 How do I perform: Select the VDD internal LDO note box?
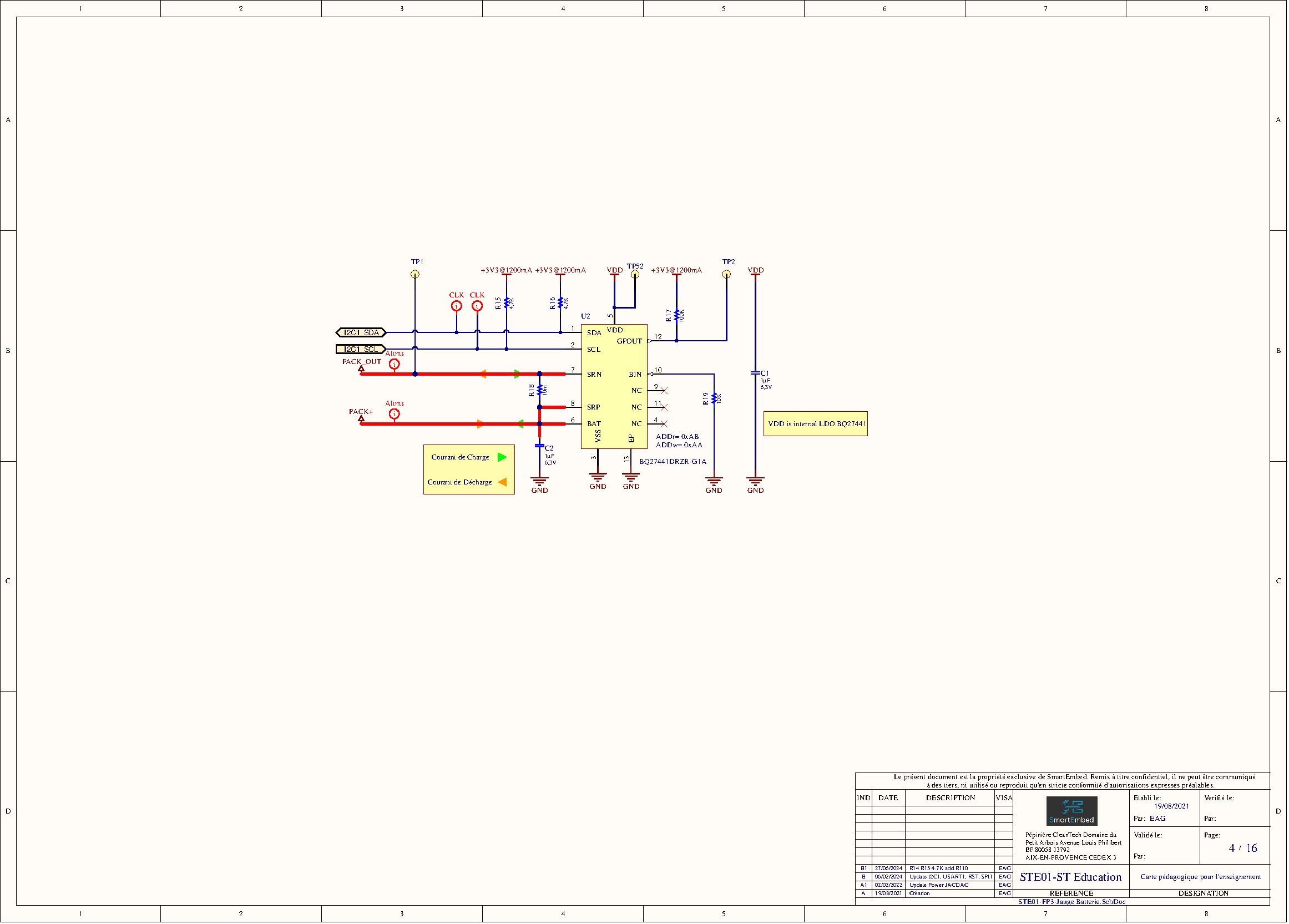(815, 424)
